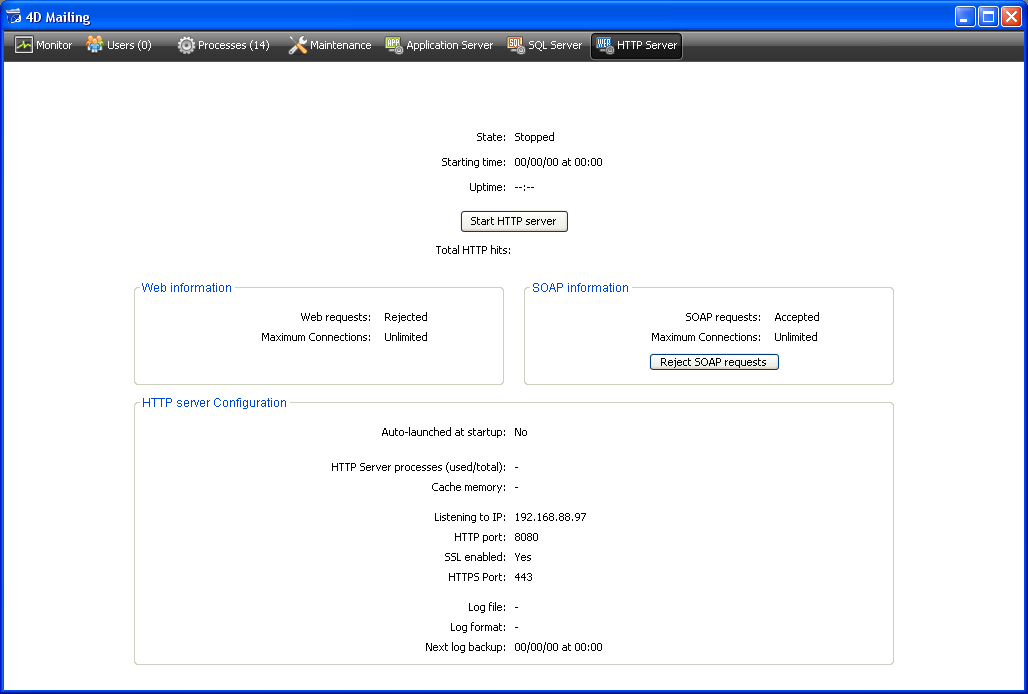This screenshot has width=1028, height=694.
Task: Click the 'SOAP requests:' label
Action: tap(723, 317)
